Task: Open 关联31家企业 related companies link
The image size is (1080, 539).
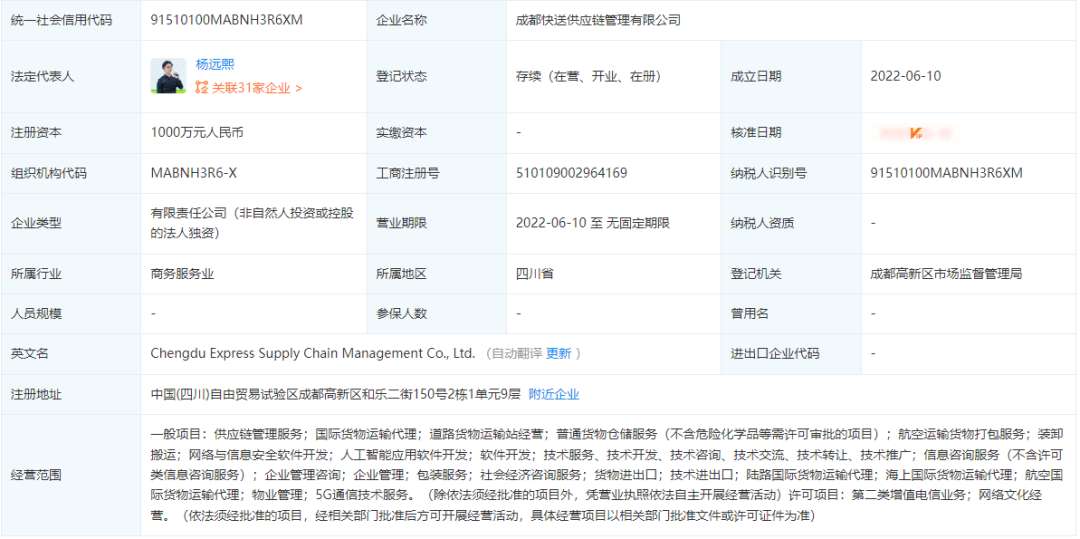Action: tap(256, 88)
